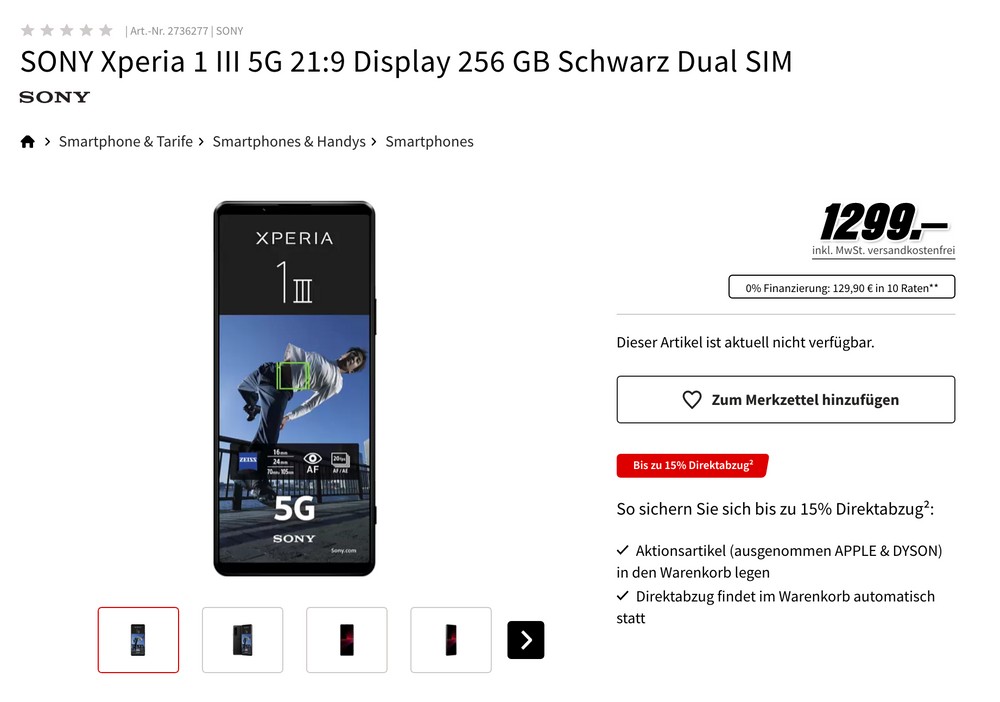Click the heart icon on Merkzettel button
This screenshot has height=702, width=1000.
click(692, 400)
